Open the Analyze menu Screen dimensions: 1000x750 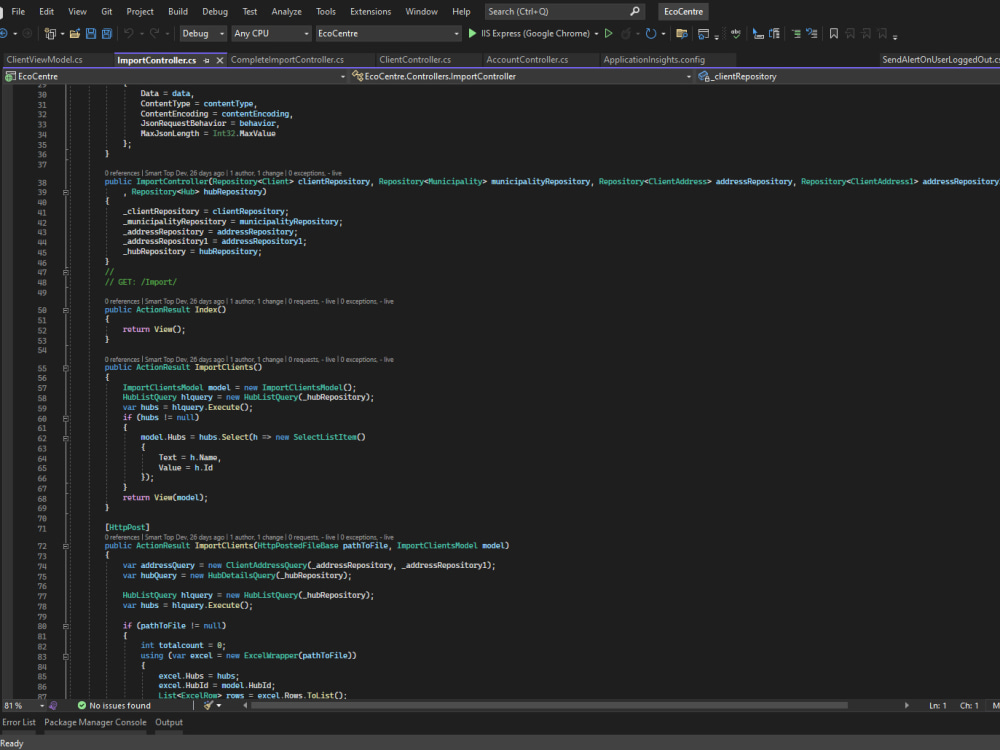pos(286,11)
